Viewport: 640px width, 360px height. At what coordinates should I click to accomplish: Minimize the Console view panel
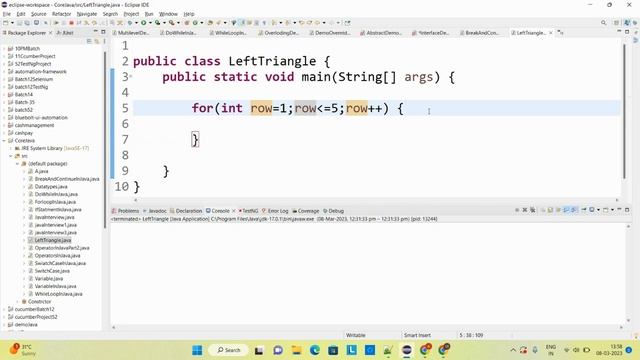619,209
